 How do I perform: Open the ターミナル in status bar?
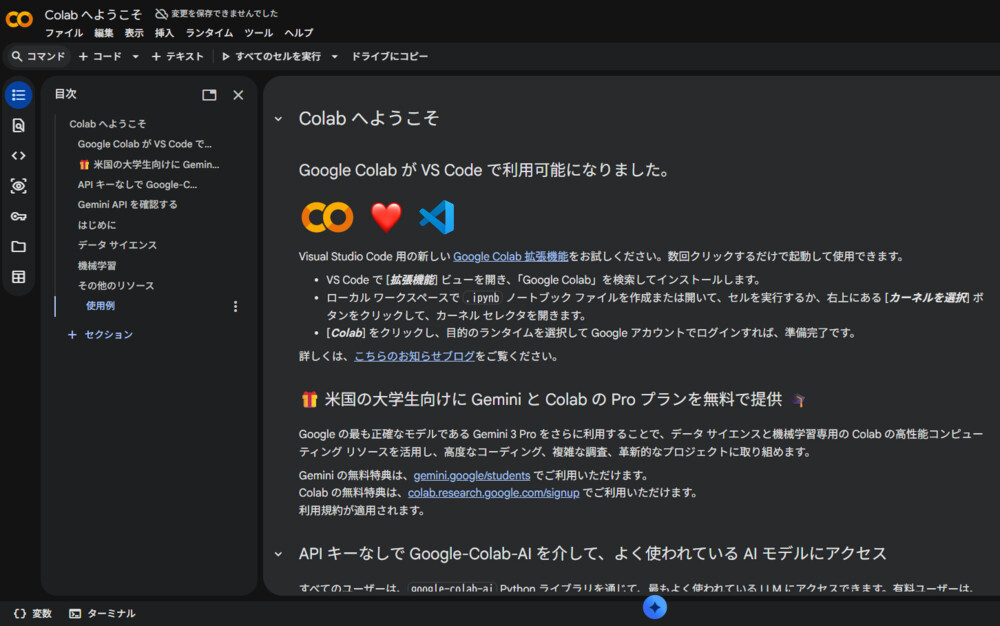[102, 613]
